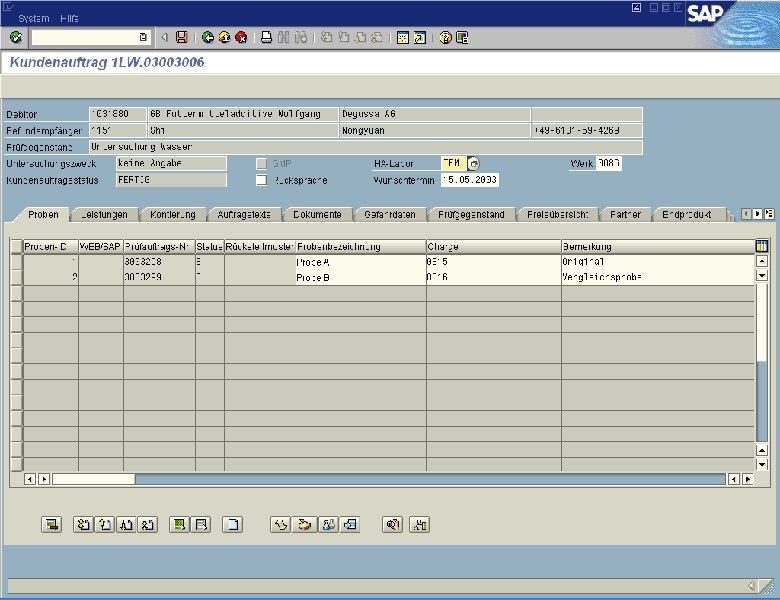Click last-page button in table button row
The image size is (780, 600).
click(148, 524)
